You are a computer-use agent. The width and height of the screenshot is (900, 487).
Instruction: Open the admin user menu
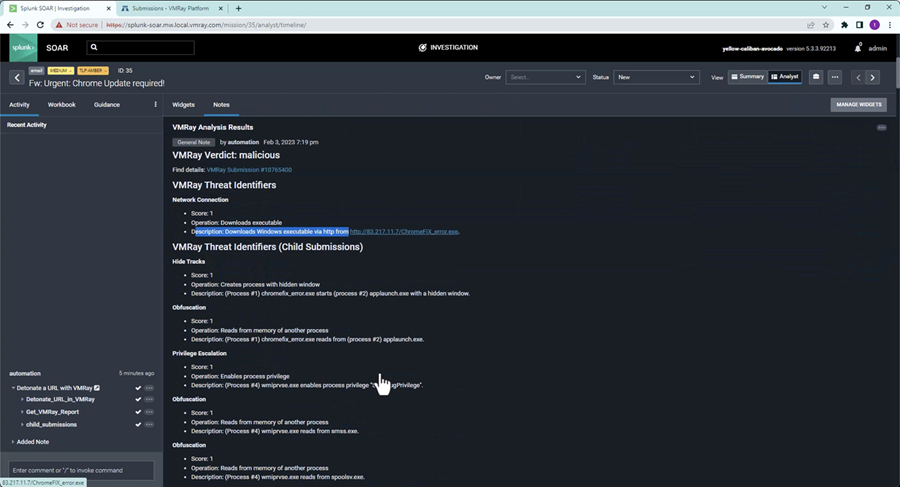point(877,48)
